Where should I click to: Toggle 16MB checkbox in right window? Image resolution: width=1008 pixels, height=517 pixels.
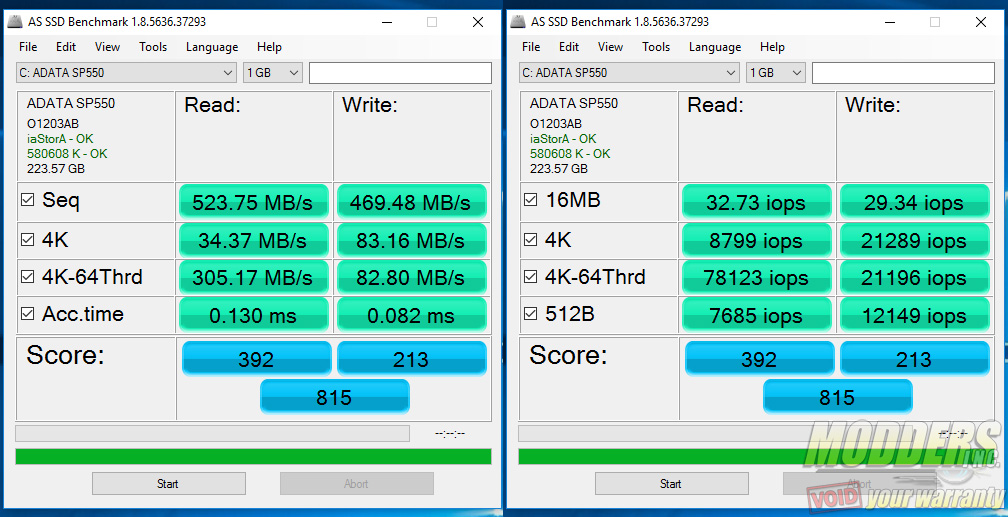coord(530,200)
